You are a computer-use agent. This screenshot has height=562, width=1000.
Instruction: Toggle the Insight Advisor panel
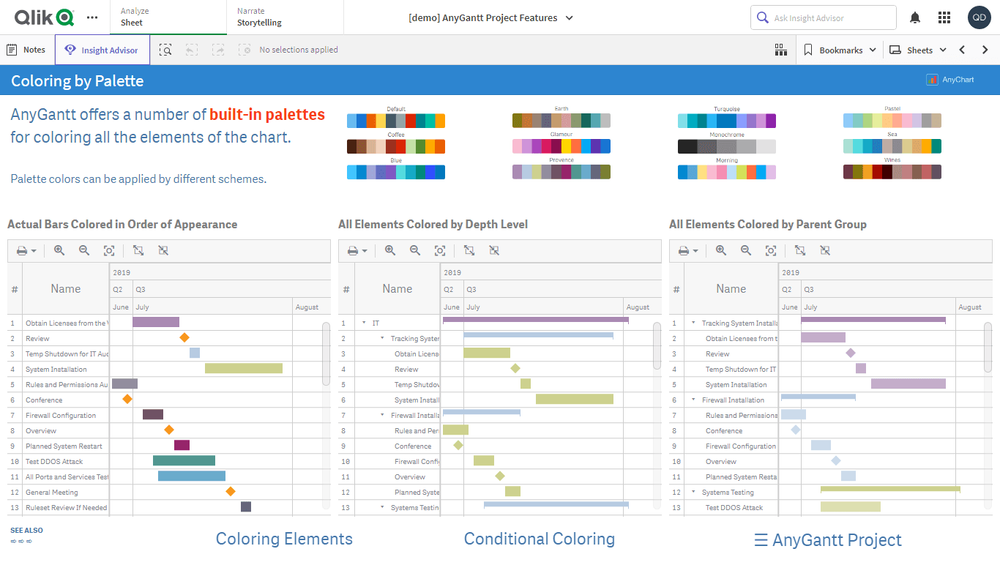[x=102, y=50]
